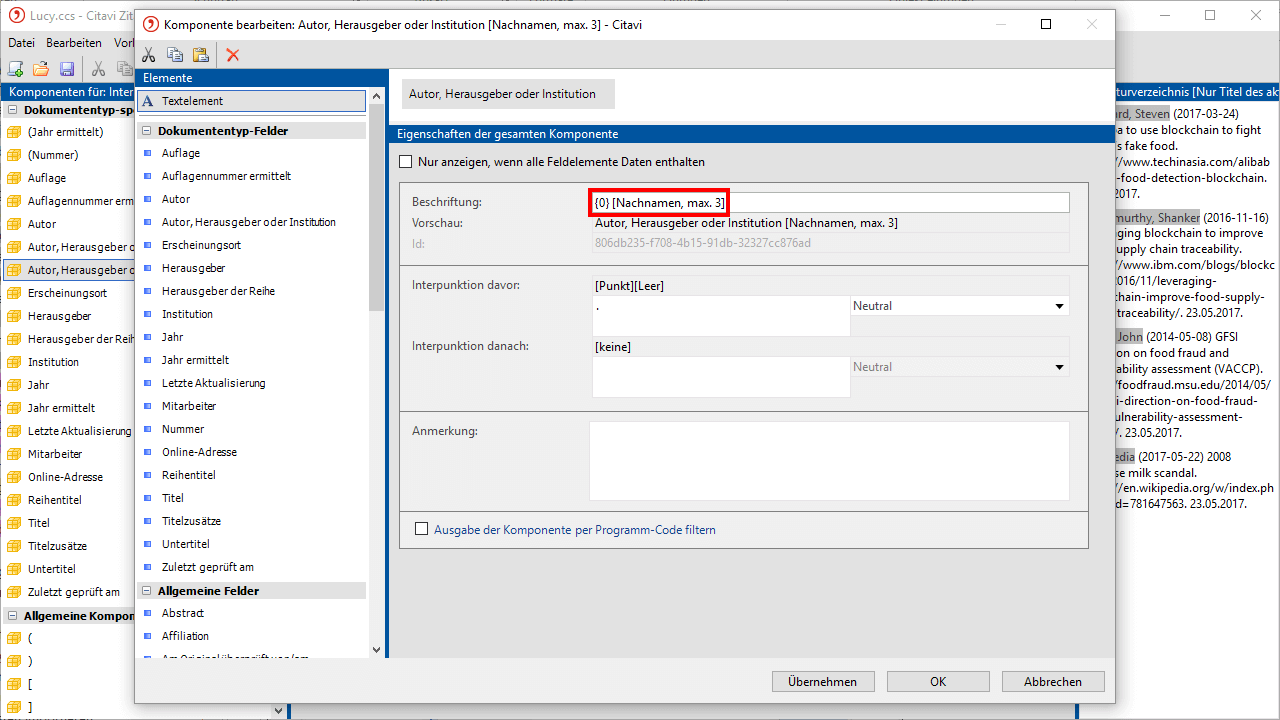Screen dimensions: 1280x720
Task: Open the Datei menu
Action: coord(21,43)
